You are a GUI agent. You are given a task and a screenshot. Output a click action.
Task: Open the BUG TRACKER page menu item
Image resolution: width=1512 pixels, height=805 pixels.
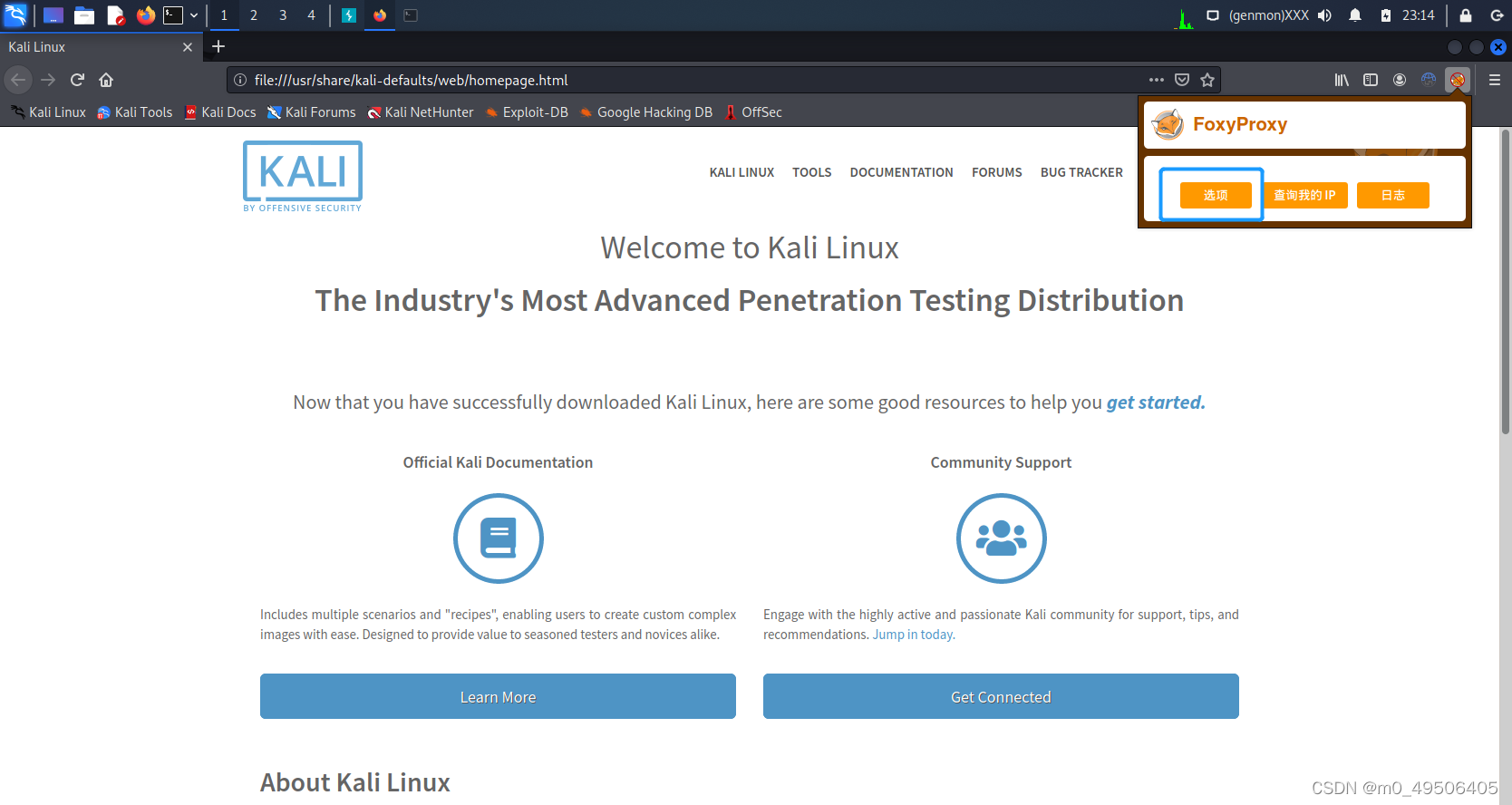(x=1081, y=172)
